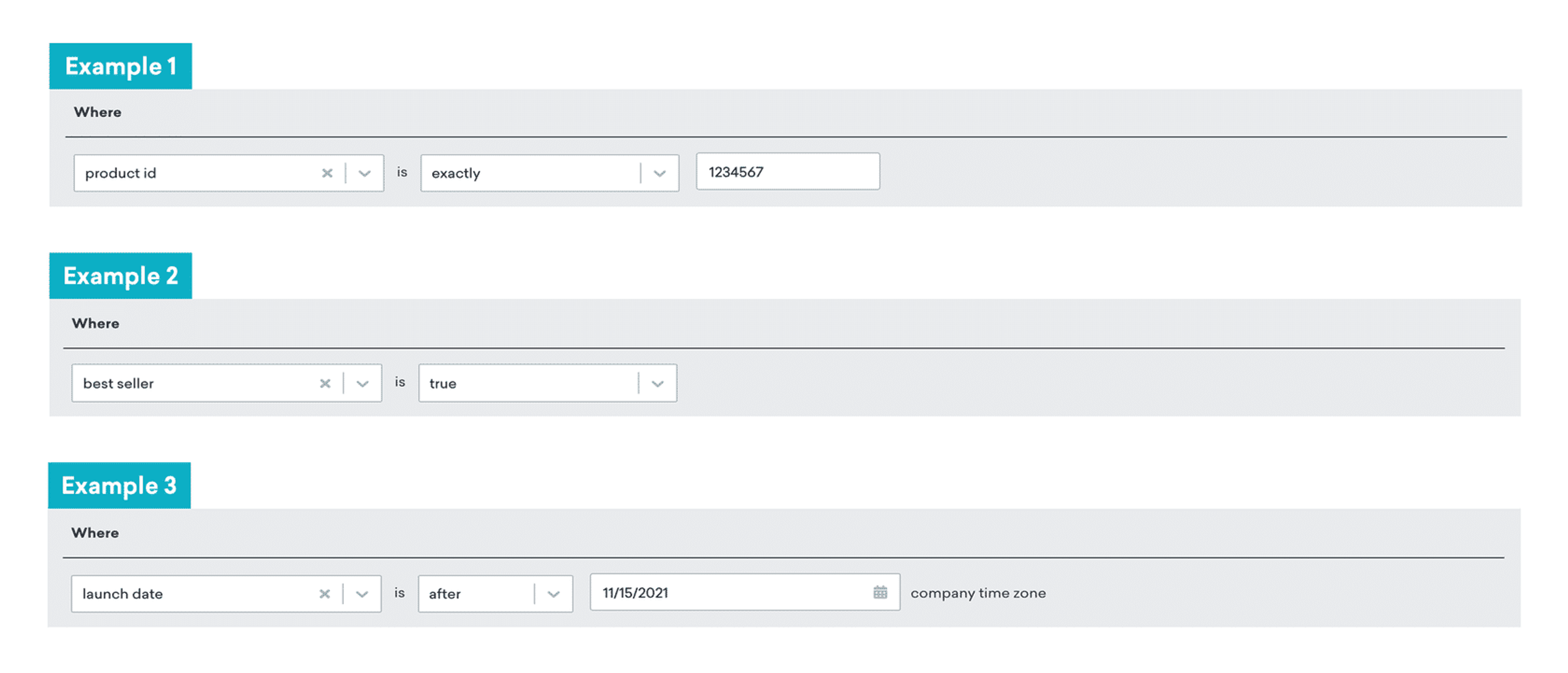The image size is (1568, 673).
Task: Select the Example 3 header label
Action: 119,486
